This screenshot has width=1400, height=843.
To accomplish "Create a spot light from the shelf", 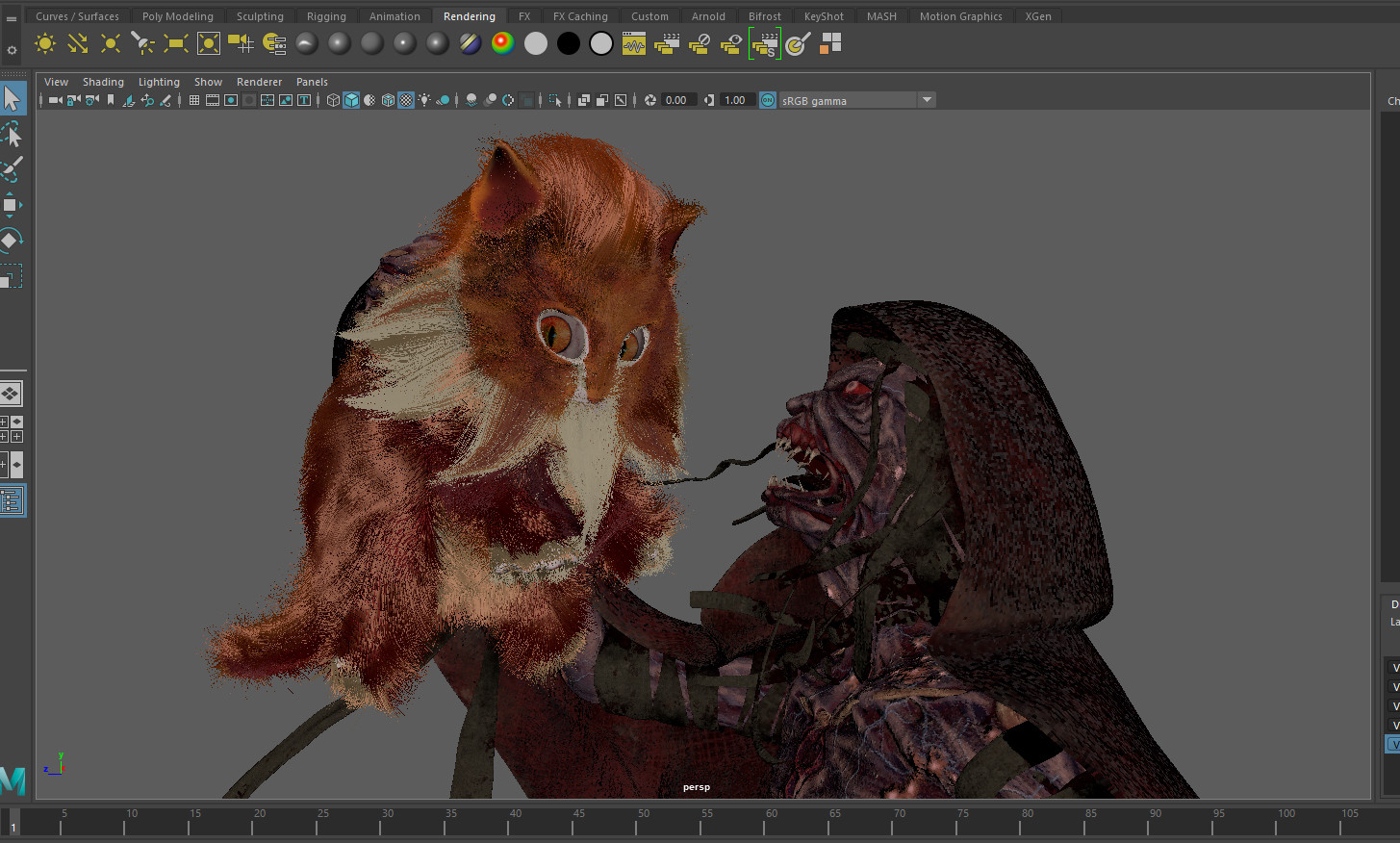I will pos(142,43).
